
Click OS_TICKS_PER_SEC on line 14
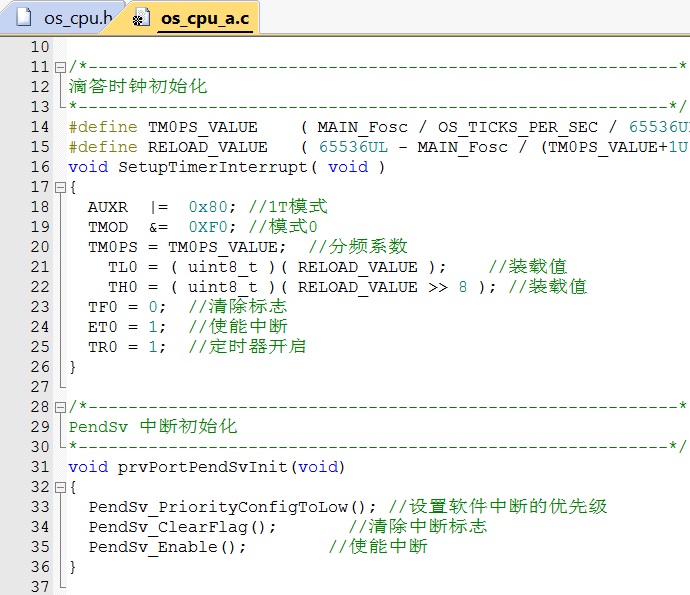point(518,128)
